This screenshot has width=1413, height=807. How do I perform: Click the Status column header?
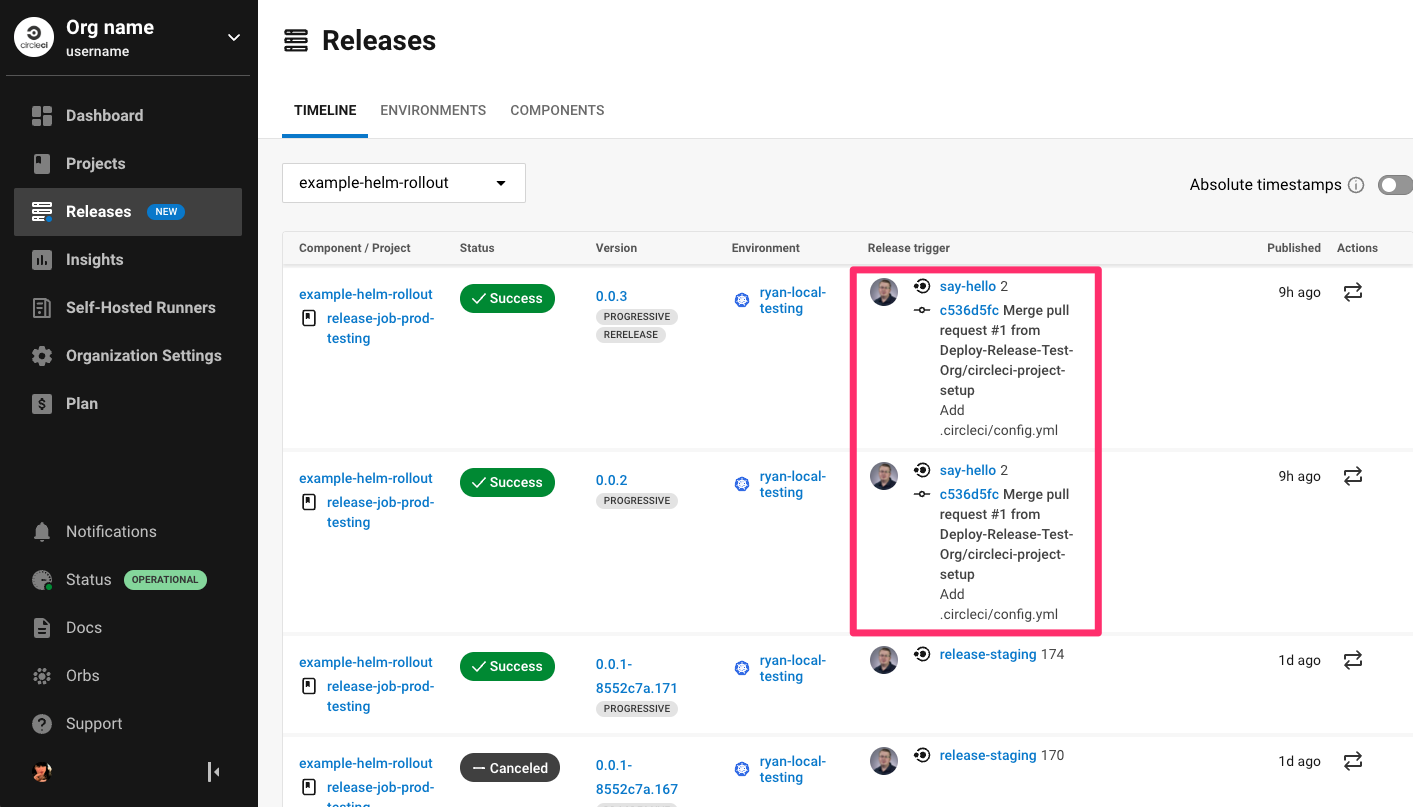477,248
